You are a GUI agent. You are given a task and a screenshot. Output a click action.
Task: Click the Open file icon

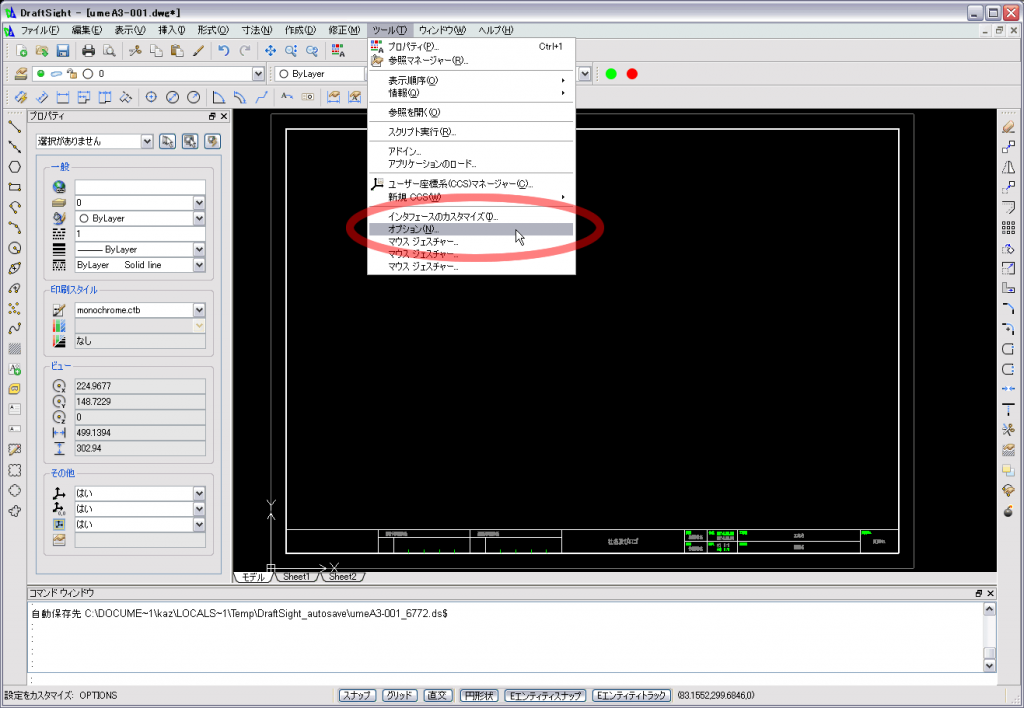click(x=42, y=51)
